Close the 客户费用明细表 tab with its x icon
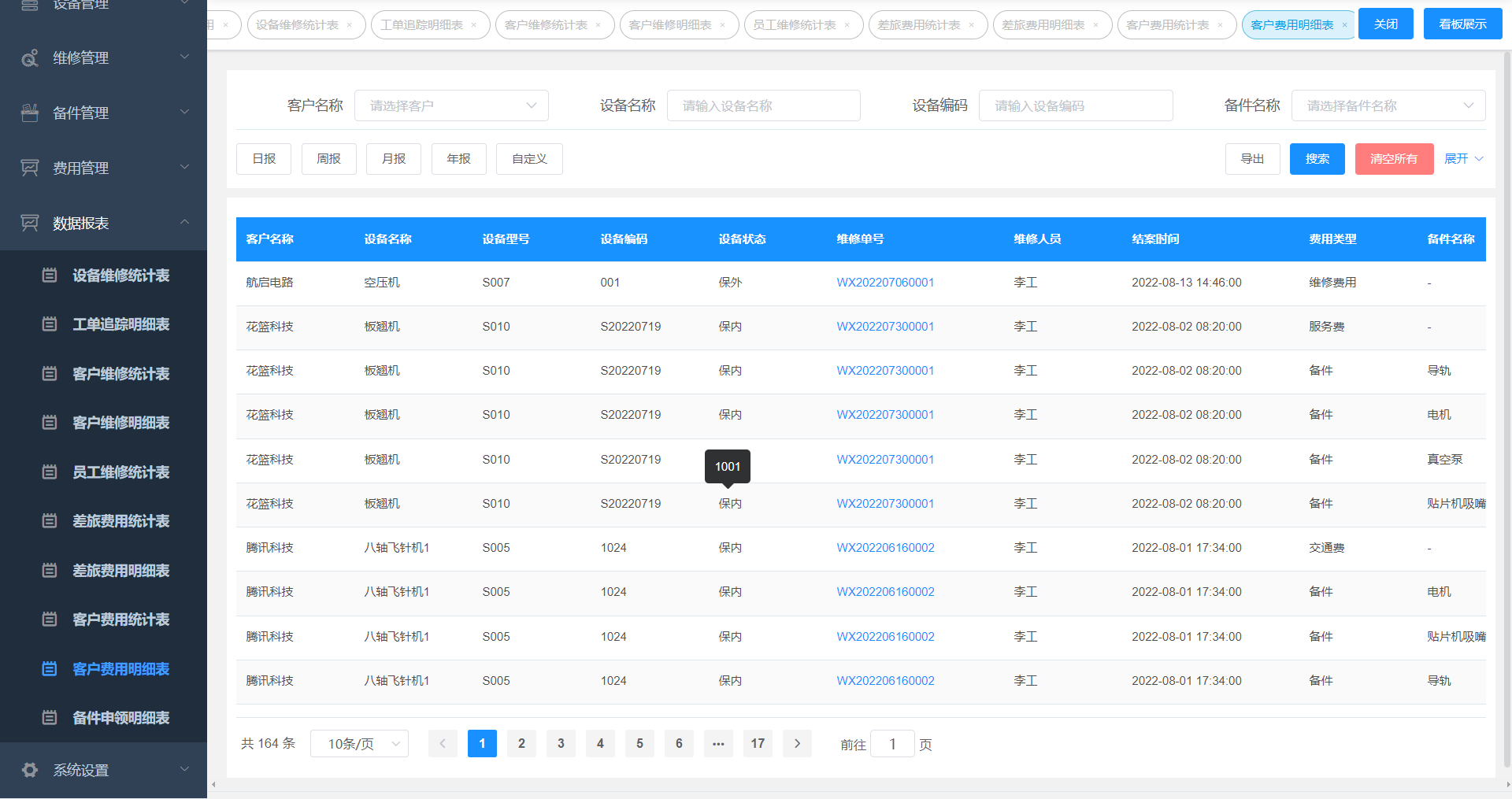 click(1344, 25)
